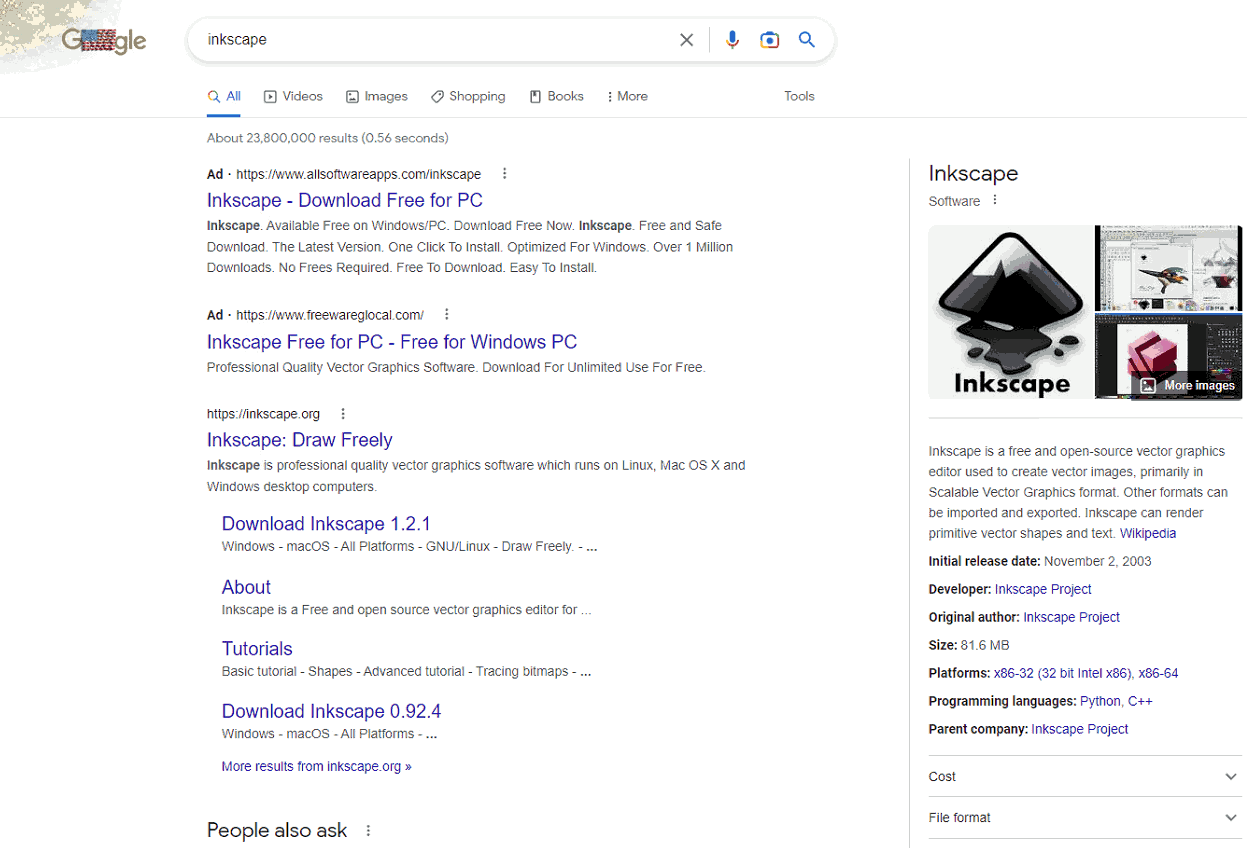Screen dimensions: 1247x848
Task: Go to the Google homepage logo
Action: [x=104, y=41]
